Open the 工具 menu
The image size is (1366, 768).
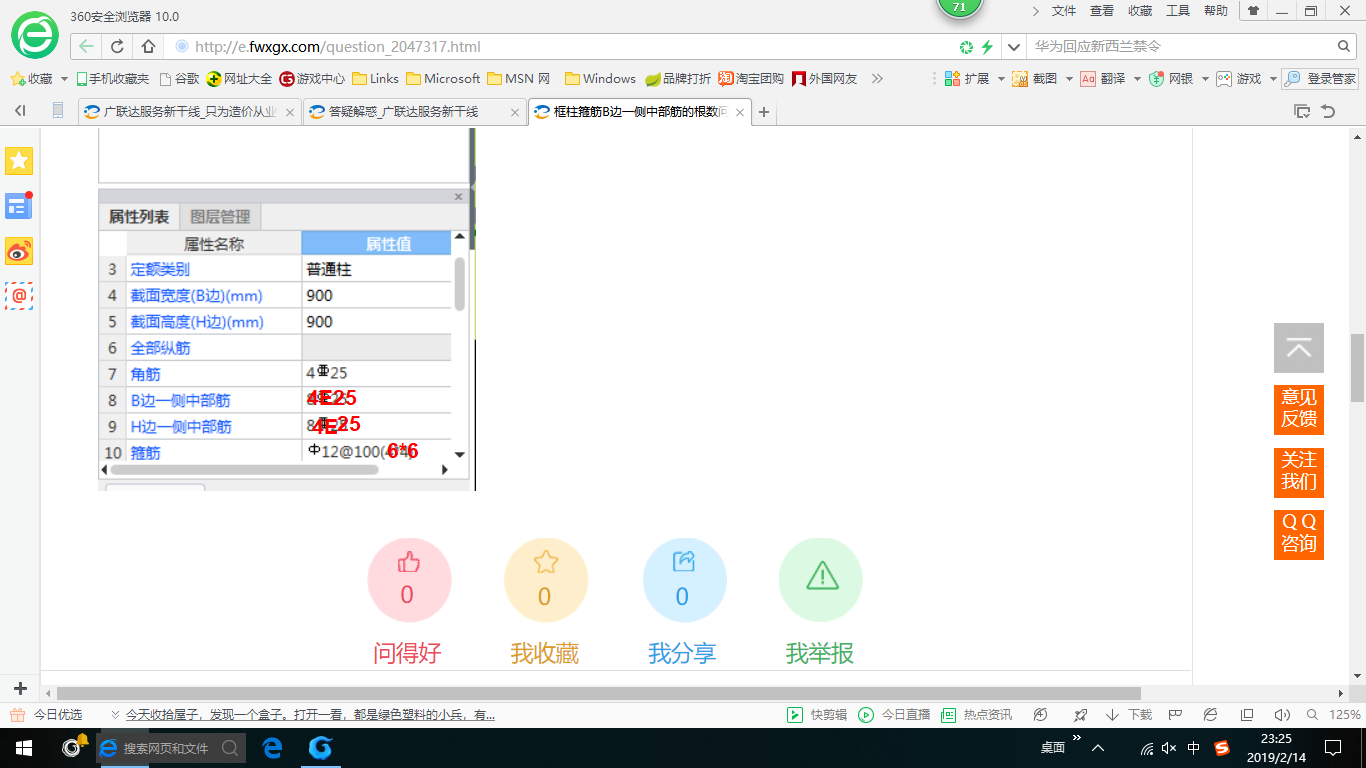(x=1178, y=11)
